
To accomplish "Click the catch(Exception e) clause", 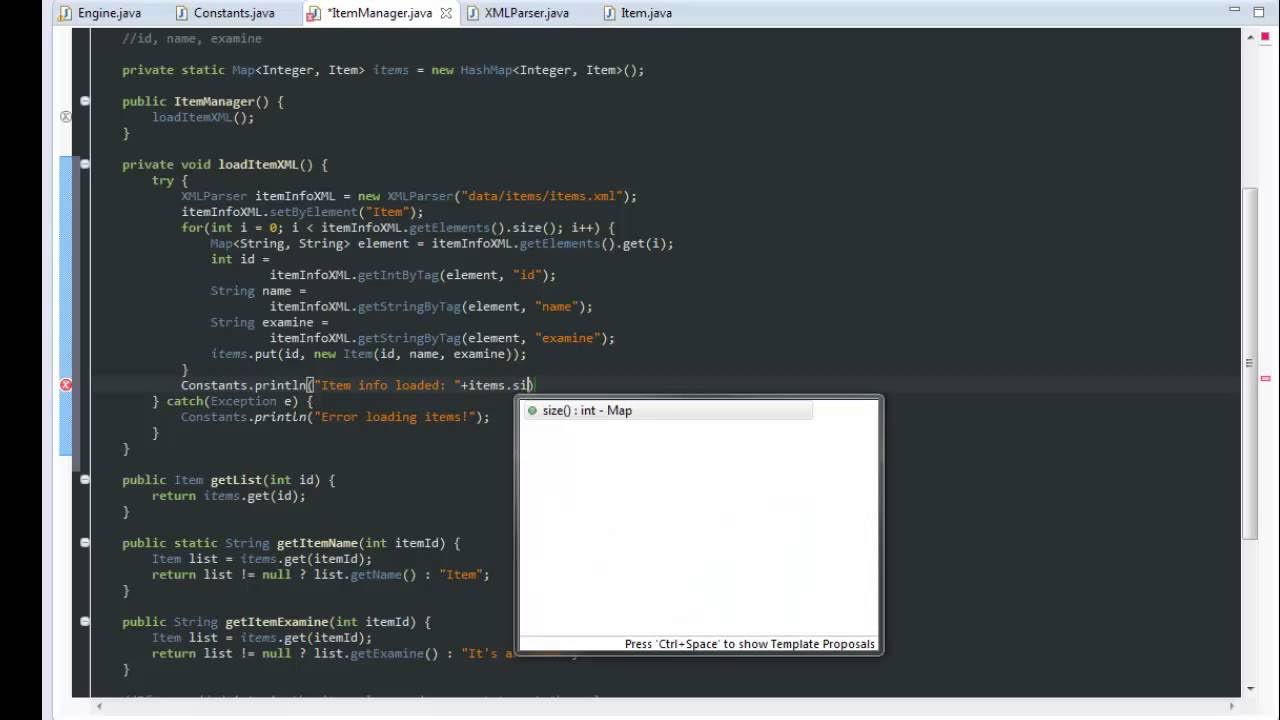I will pos(240,401).
